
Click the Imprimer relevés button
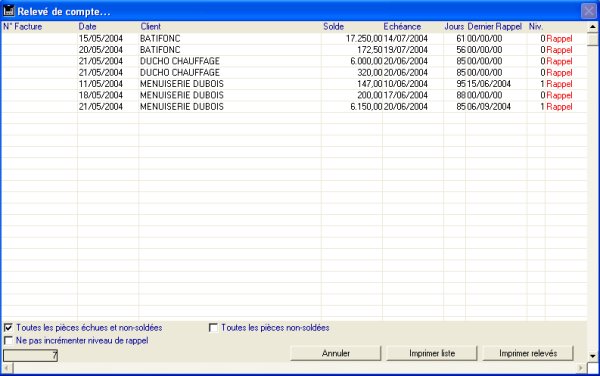point(528,353)
